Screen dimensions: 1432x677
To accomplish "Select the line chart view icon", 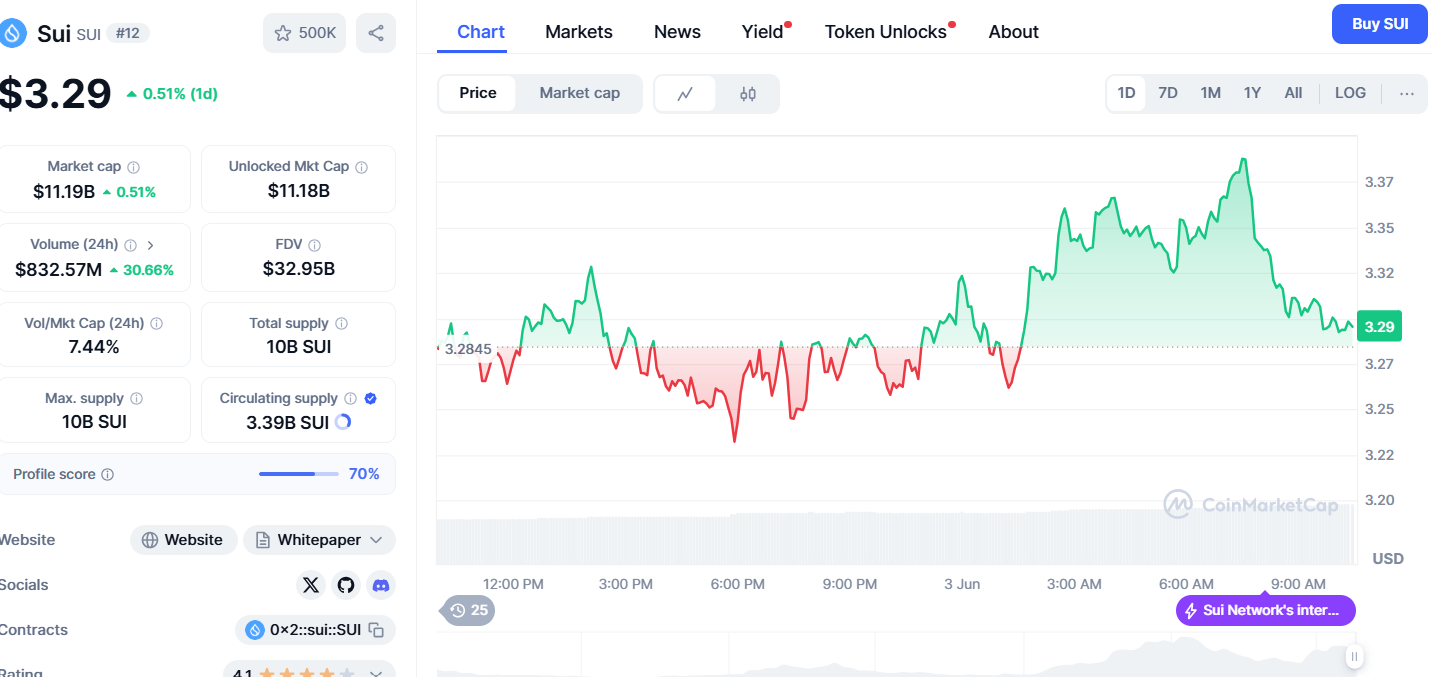I will tap(685, 94).
